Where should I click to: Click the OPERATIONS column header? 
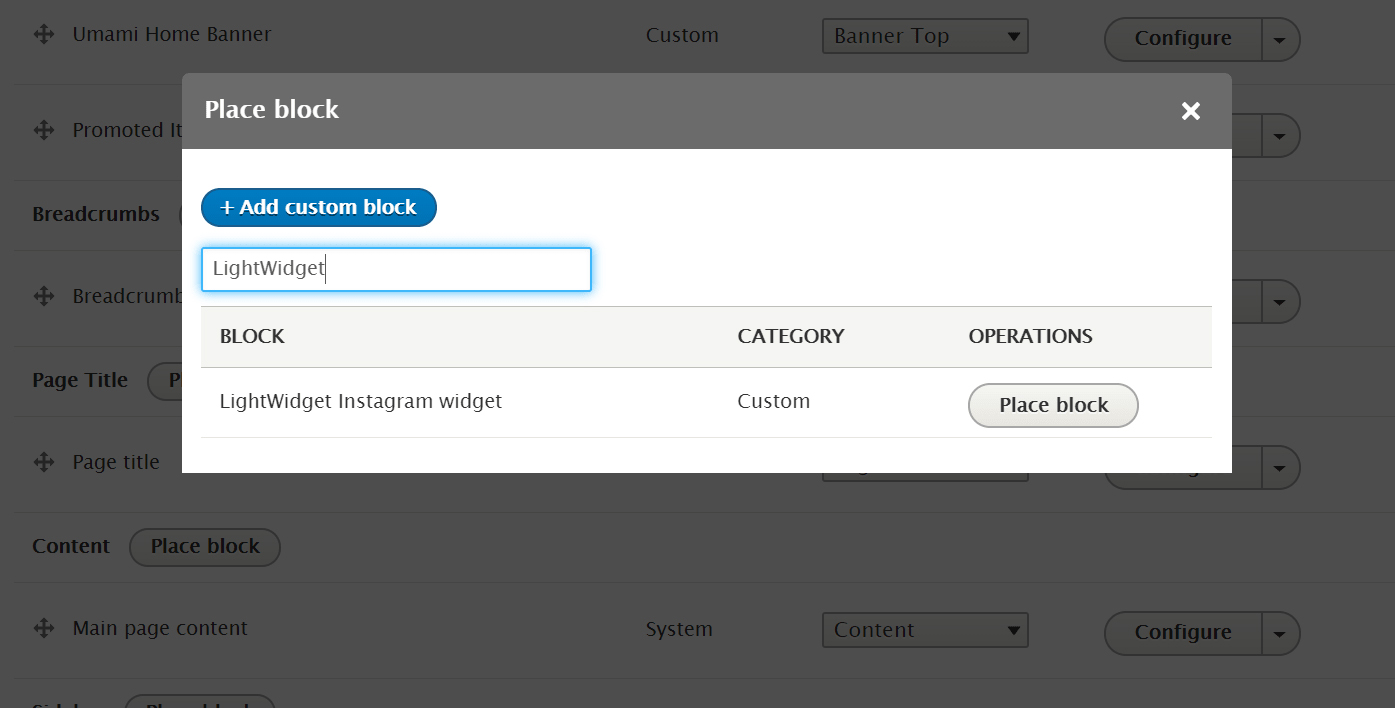[1030, 336]
